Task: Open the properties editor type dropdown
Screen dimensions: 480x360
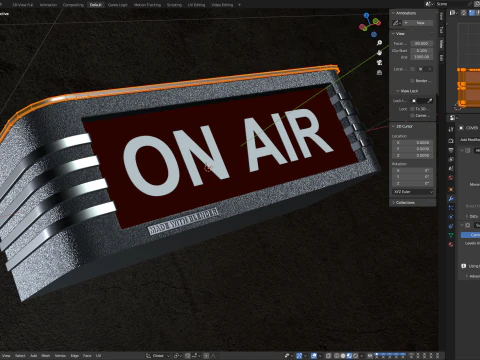Action: point(453,118)
